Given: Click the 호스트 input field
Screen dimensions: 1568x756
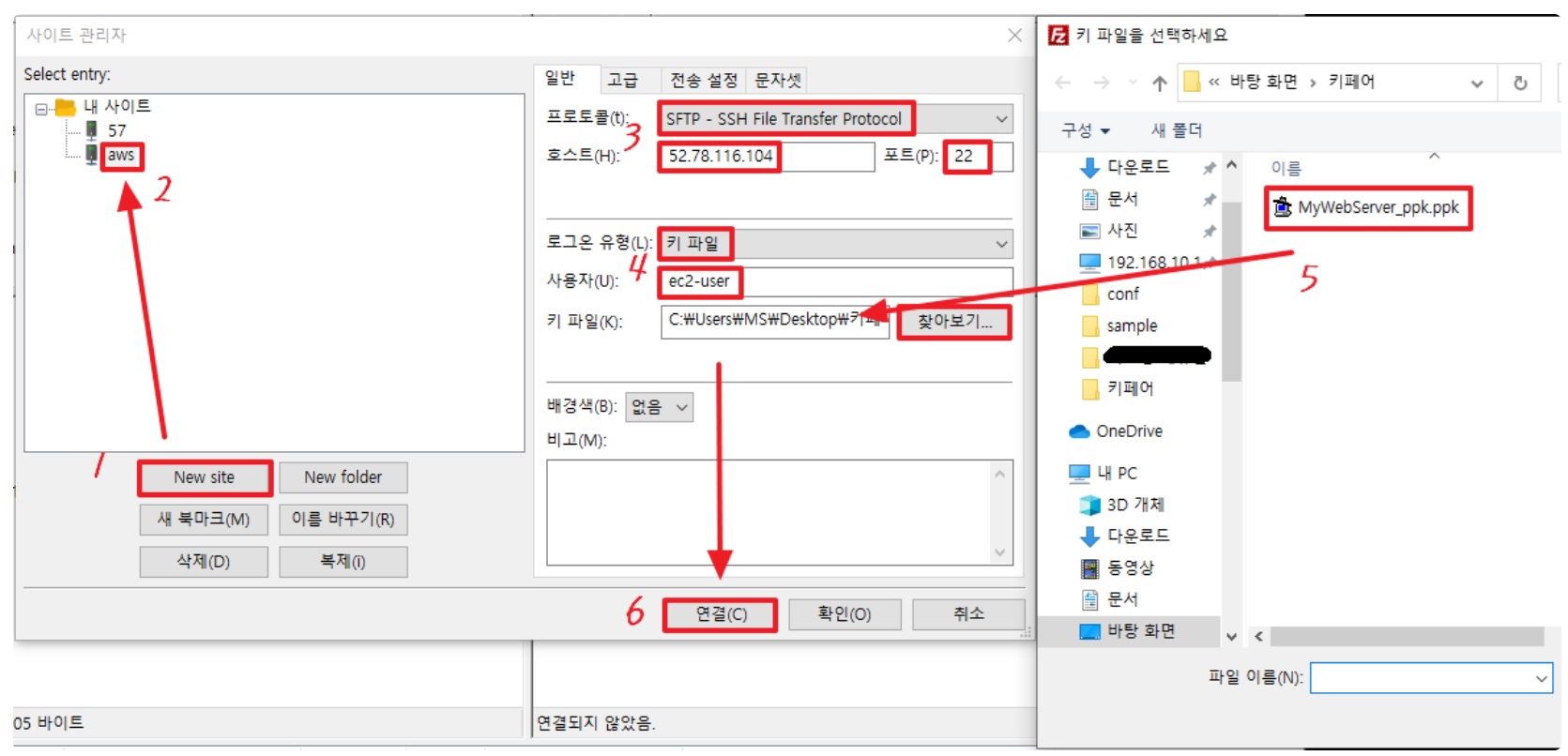Looking at the screenshot, I should pos(768,157).
